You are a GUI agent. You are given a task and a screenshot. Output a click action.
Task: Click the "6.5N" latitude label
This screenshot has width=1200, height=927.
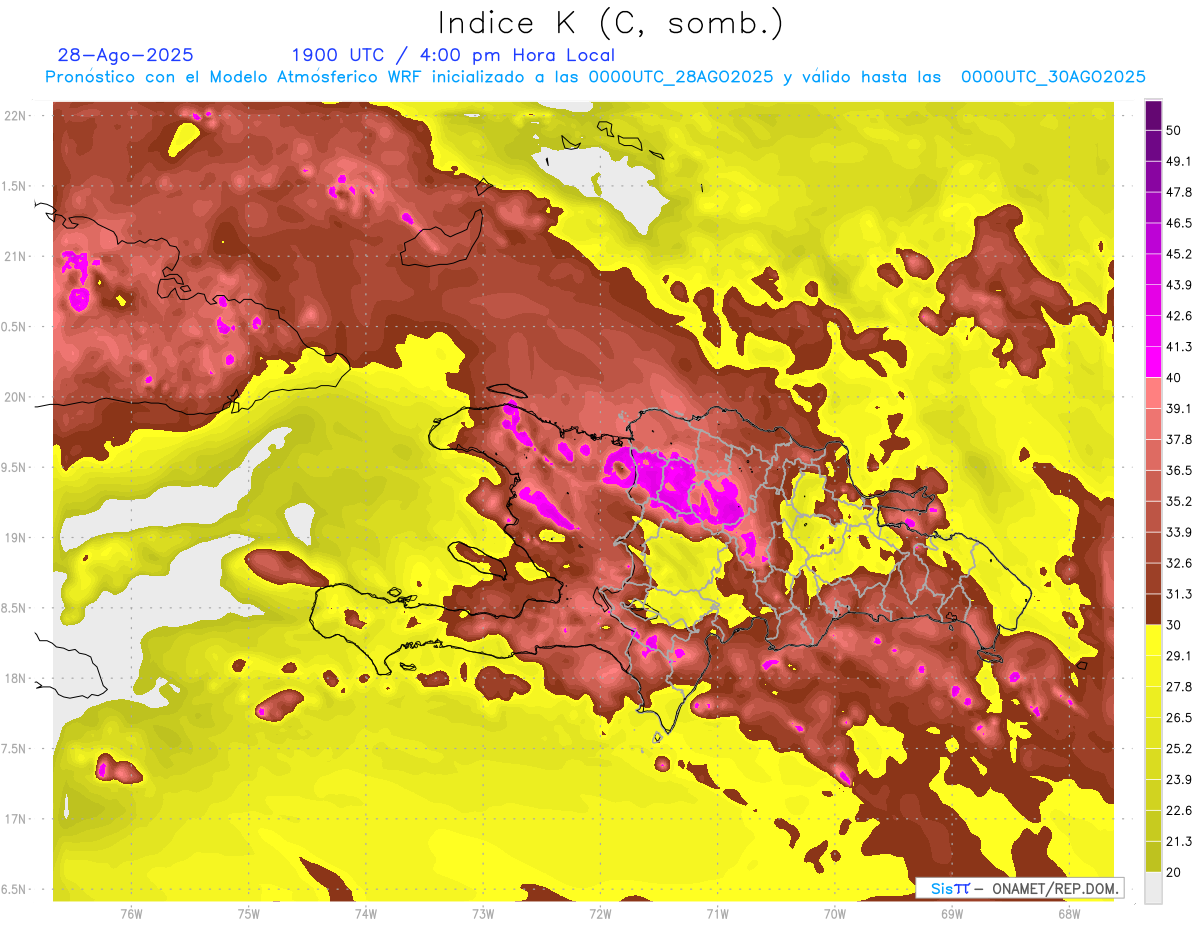pos(15,890)
